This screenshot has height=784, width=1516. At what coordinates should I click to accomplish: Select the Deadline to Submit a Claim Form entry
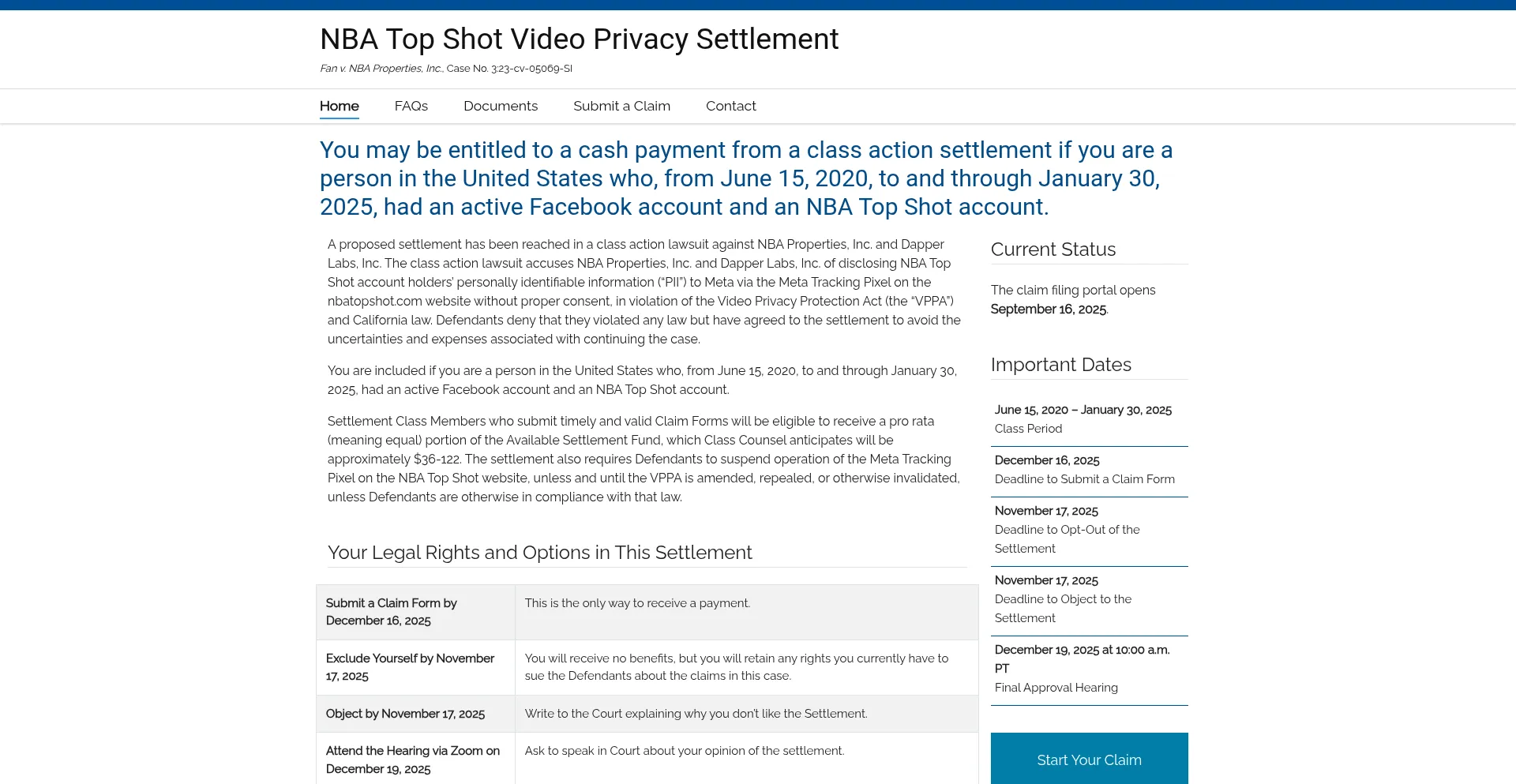point(1084,470)
